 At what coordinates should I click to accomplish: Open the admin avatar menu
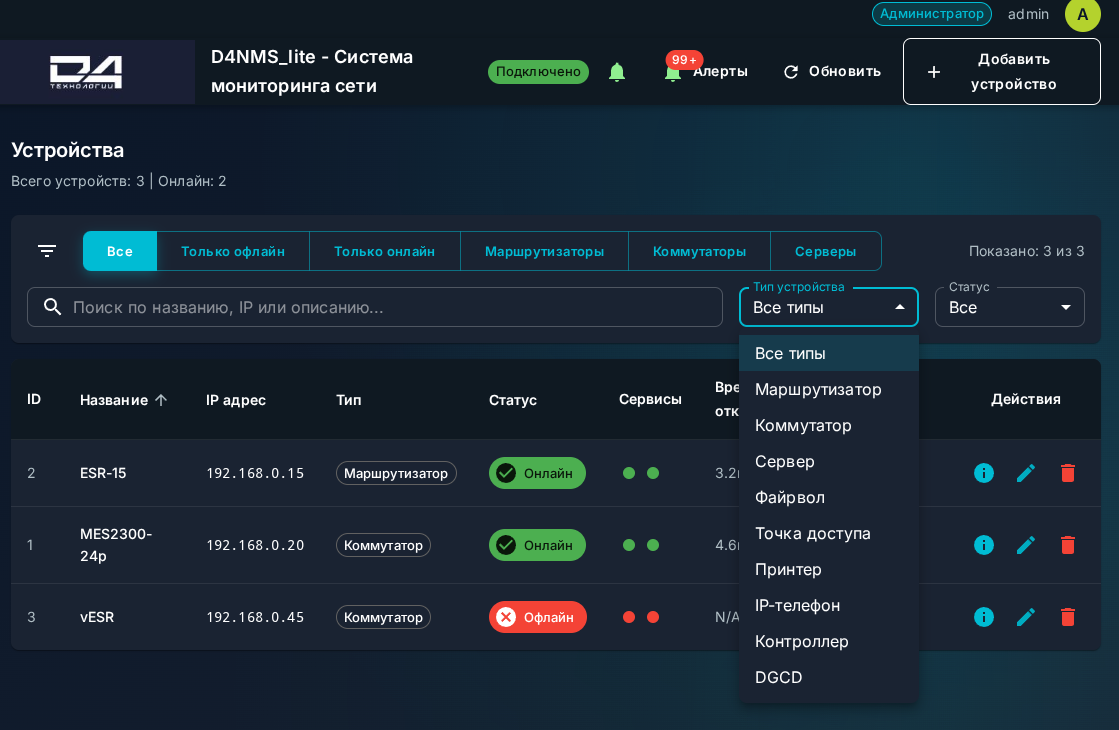tap(1083, 14)
